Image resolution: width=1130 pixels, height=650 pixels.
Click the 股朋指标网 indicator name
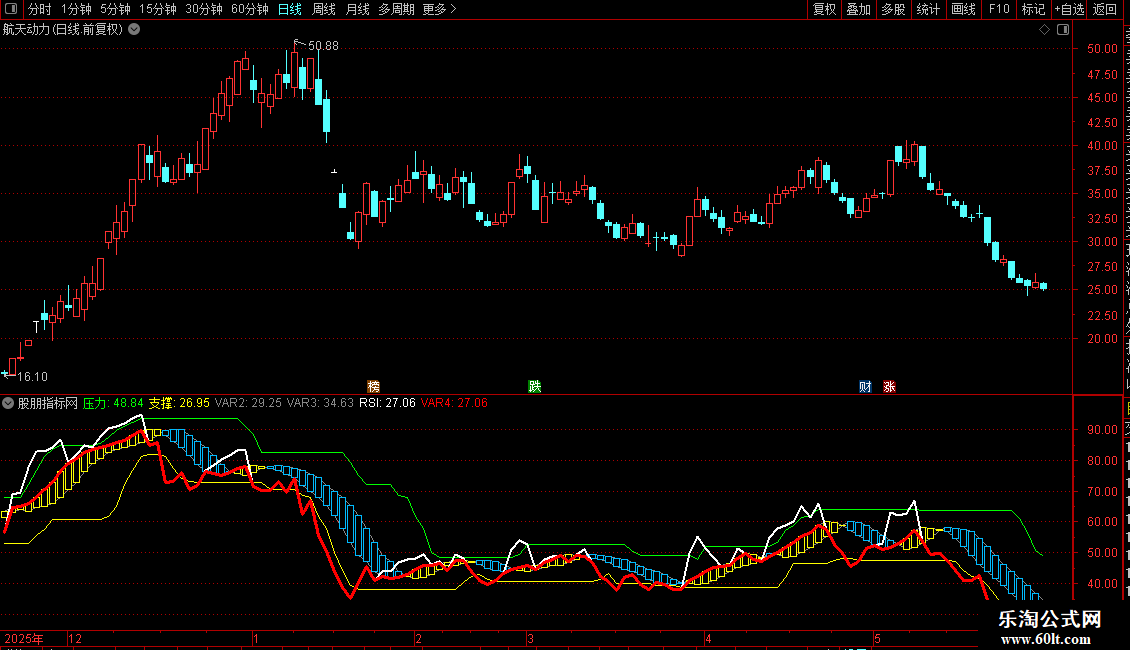pos(48,403)
